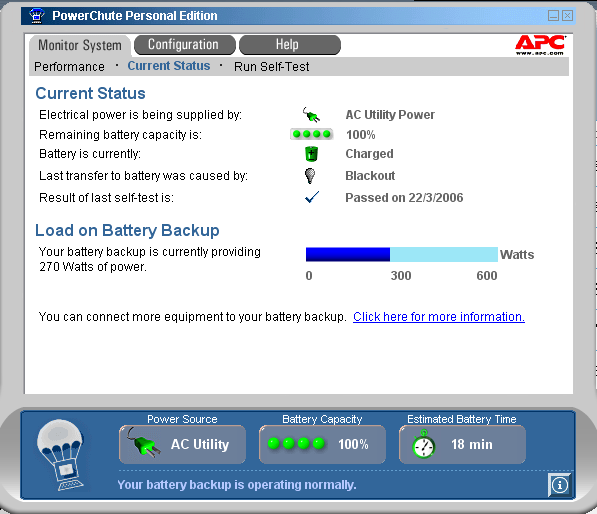Click 'Last transfer to battery was caused by:' label
597x514 pixels.
coord(144,176)
